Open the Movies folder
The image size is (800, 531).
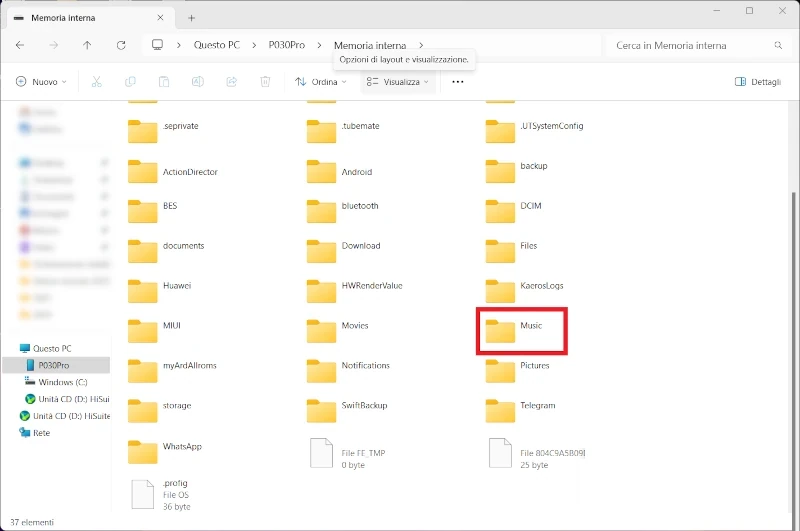click(337, 331)
